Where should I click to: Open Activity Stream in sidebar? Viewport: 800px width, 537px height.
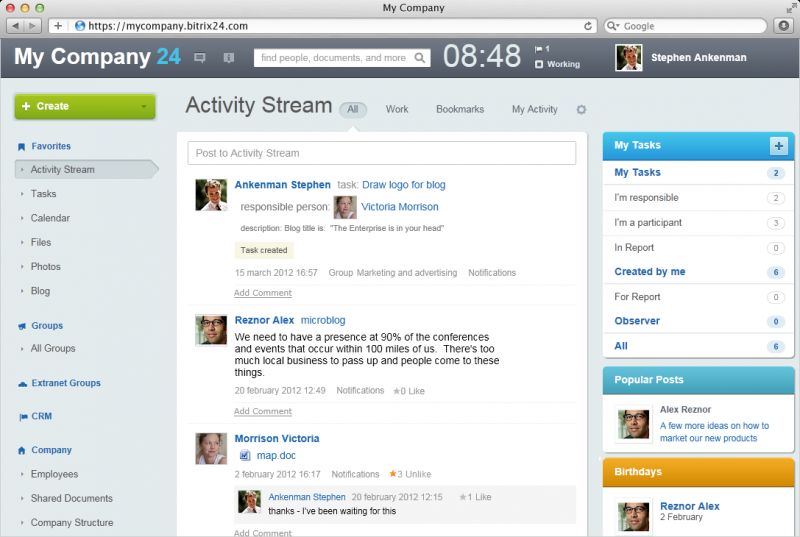(86, 170)
